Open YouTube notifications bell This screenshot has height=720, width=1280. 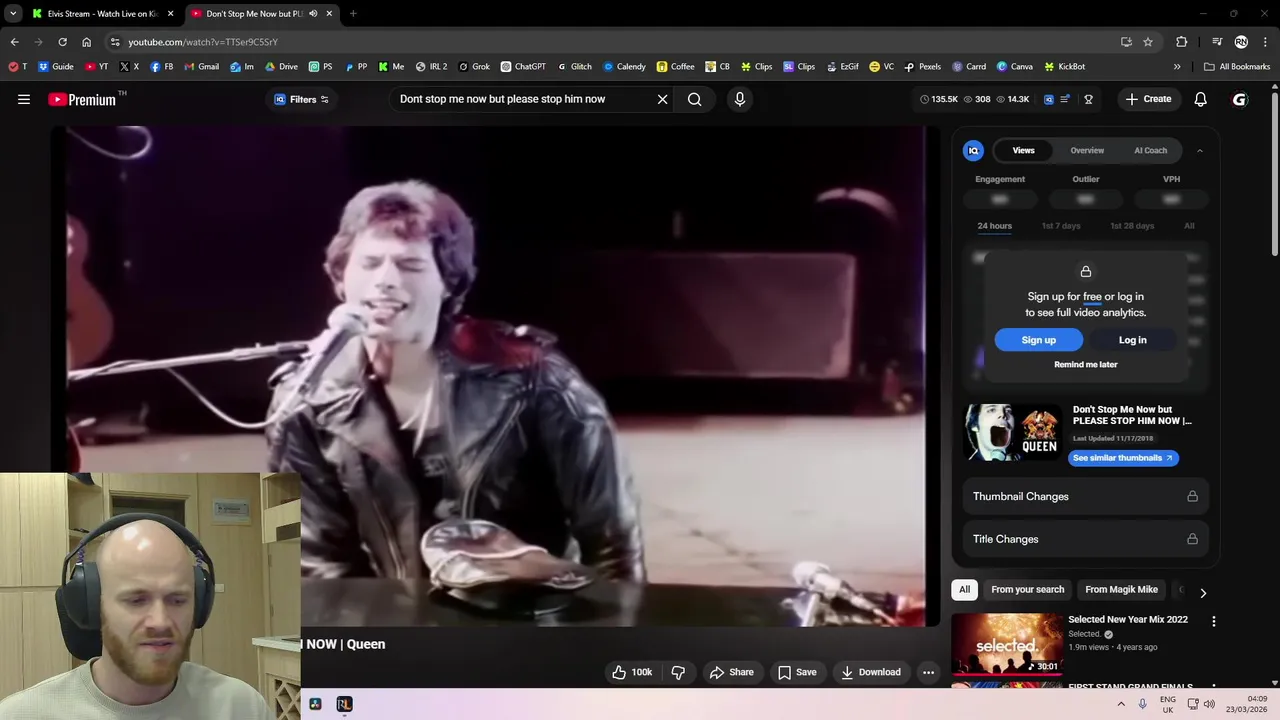click(1200, 99)
